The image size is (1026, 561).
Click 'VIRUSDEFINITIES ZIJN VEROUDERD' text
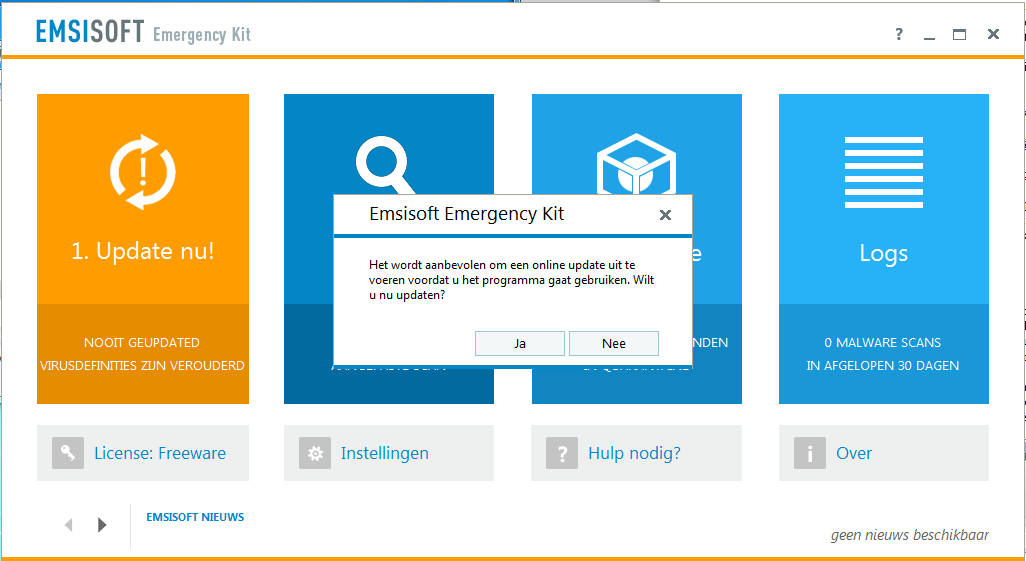142,365
